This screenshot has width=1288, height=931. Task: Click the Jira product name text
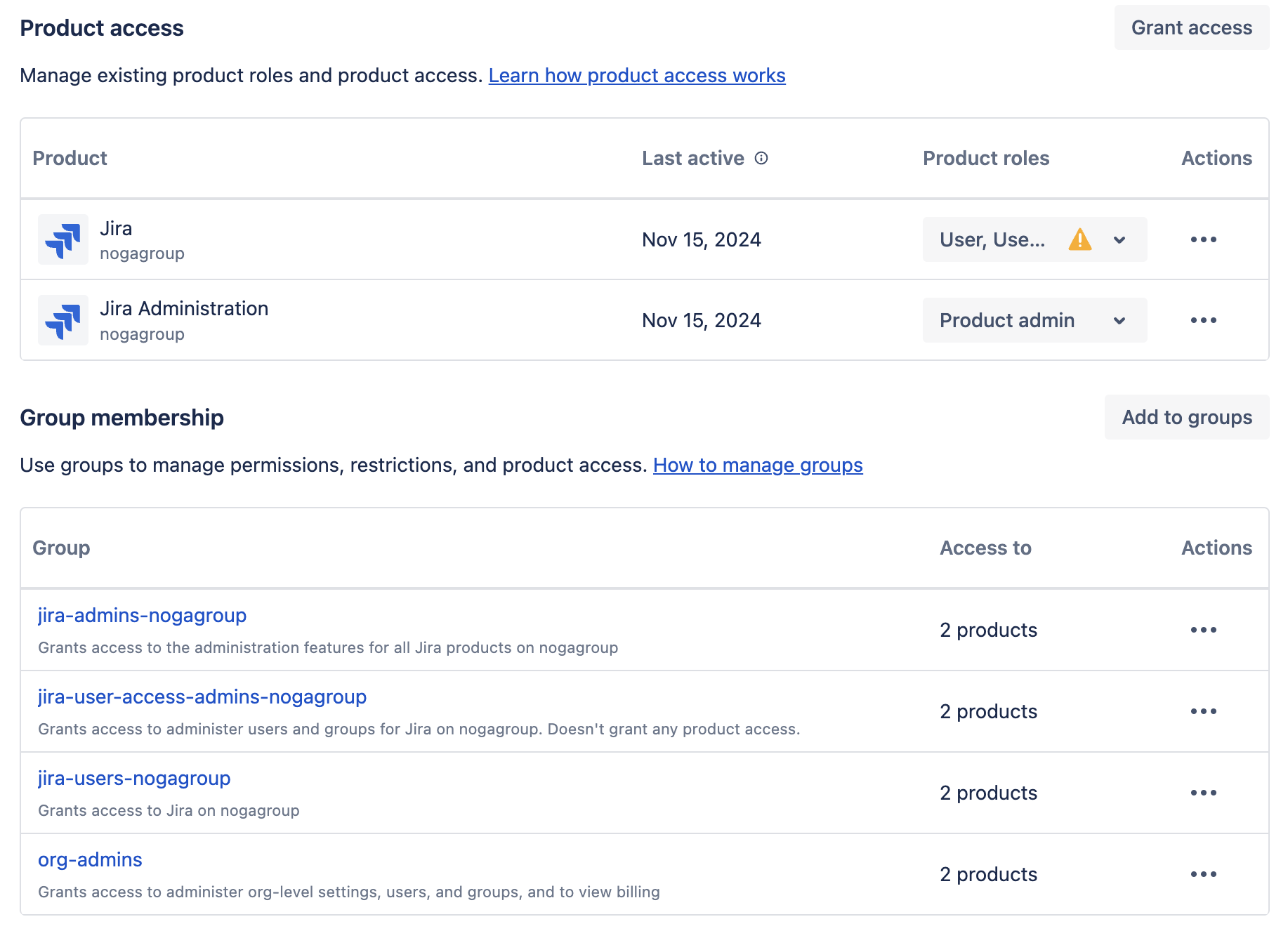pos(116,228)
